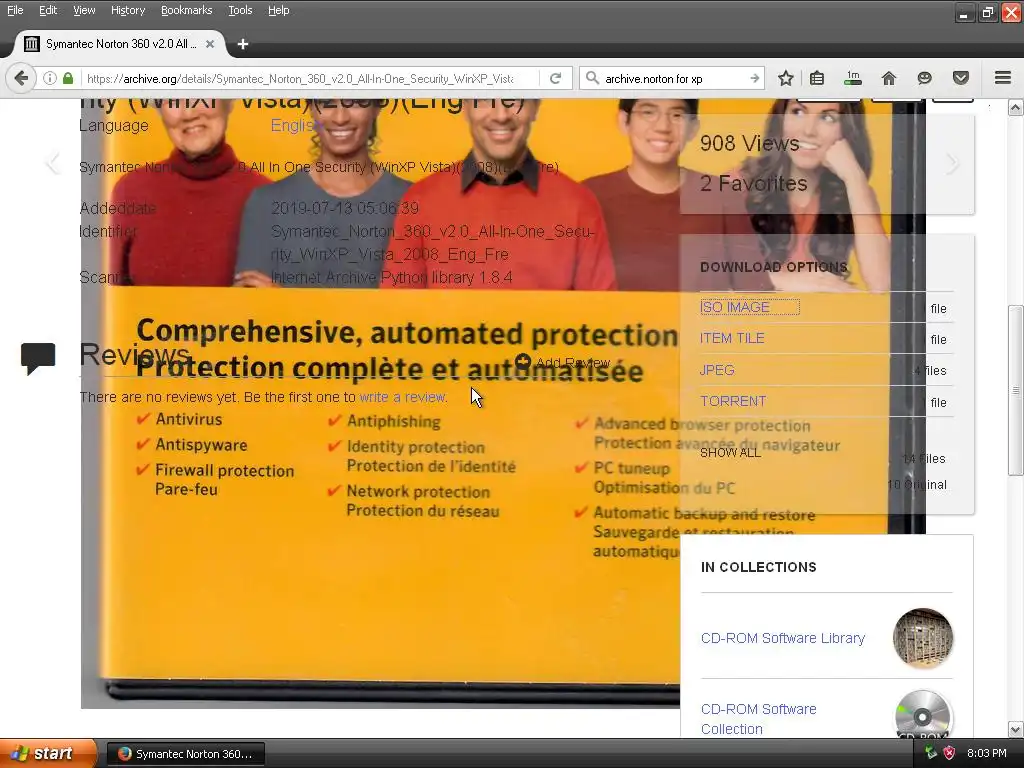This screenshot has height=768, width=1024.
Task: Open the smiley chat toolbar icon
Action: [924, 78]
